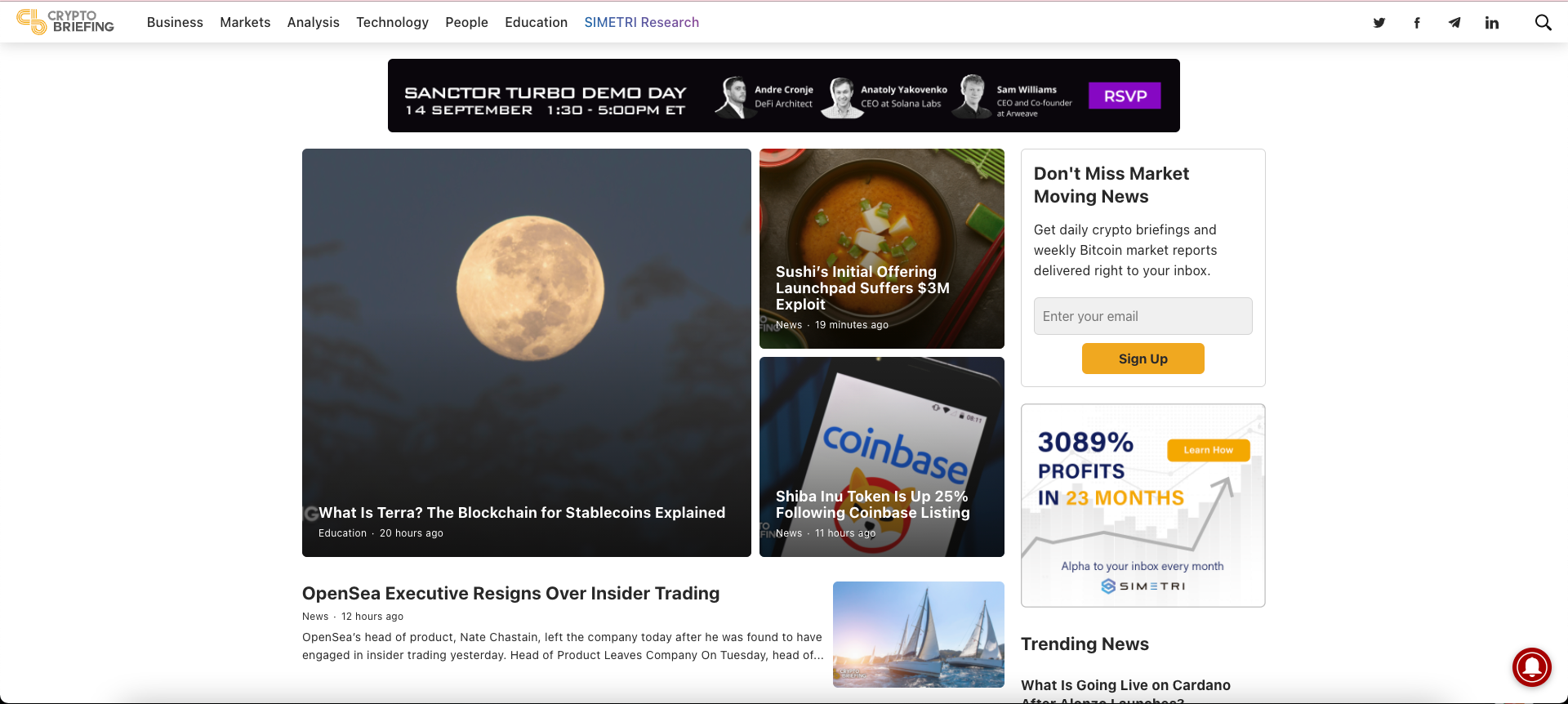Open the LinkedIn social icon
1568x704 pixels.
(x=1492, y=23)
